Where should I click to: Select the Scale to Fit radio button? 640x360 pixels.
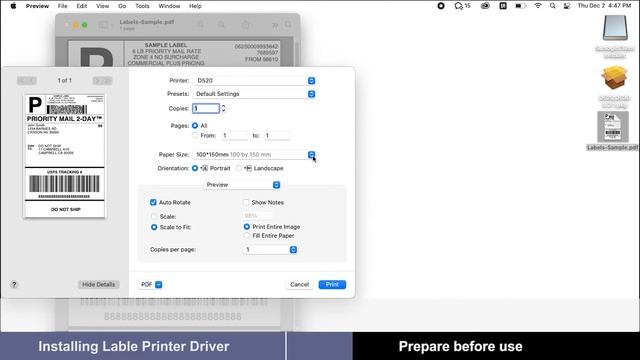154,227
